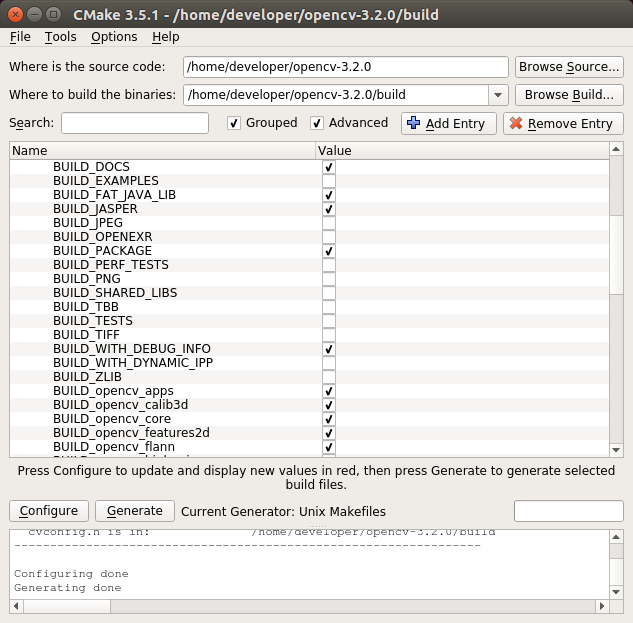Uncheck BUILD_WITH_DEBUG_INFO option
The width and height of the screenshot is (633, 623).
pos(329,349)
